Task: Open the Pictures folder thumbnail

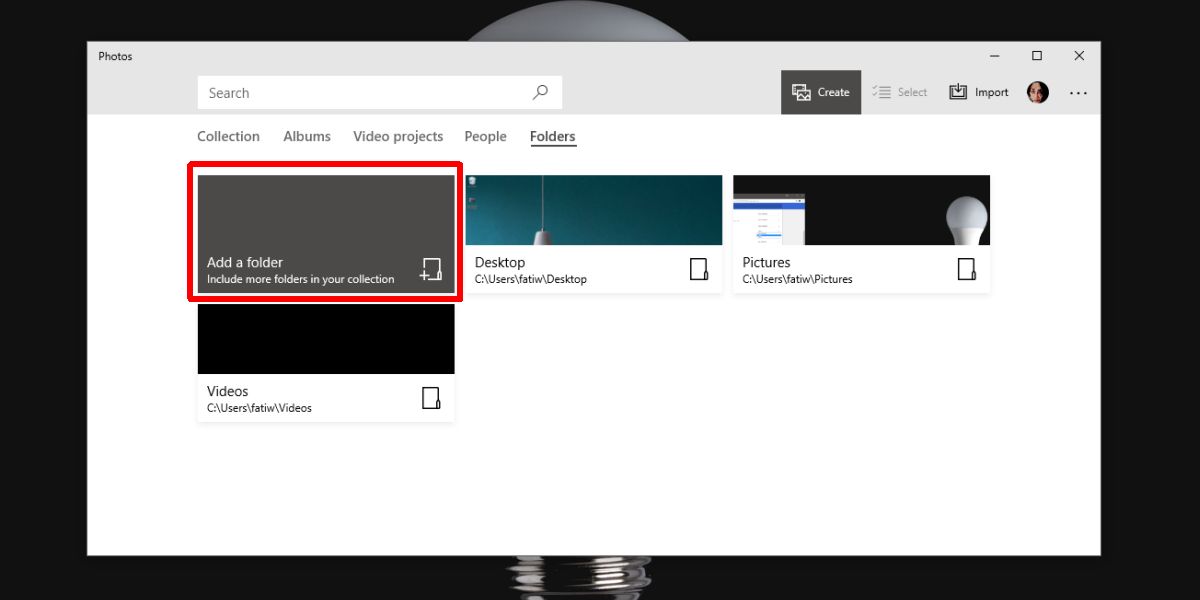Action: pos(862,210)
